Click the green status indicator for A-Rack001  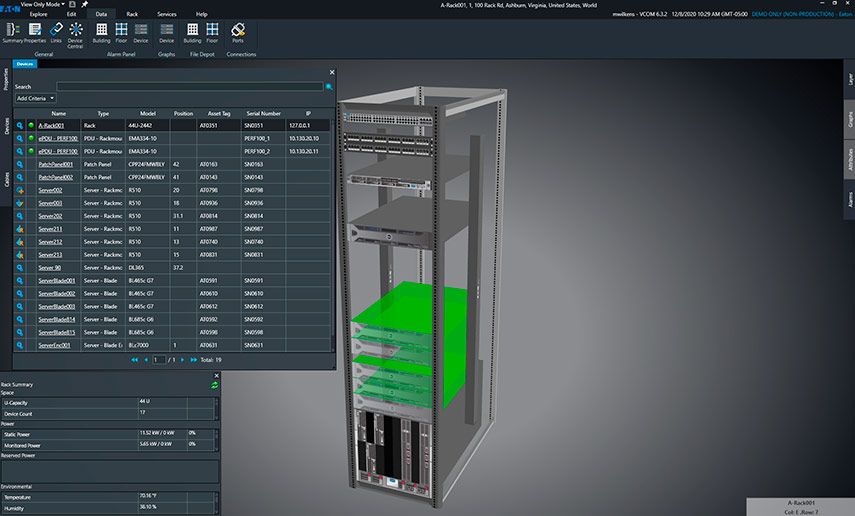pyautogui.click(x=31, y=125)
